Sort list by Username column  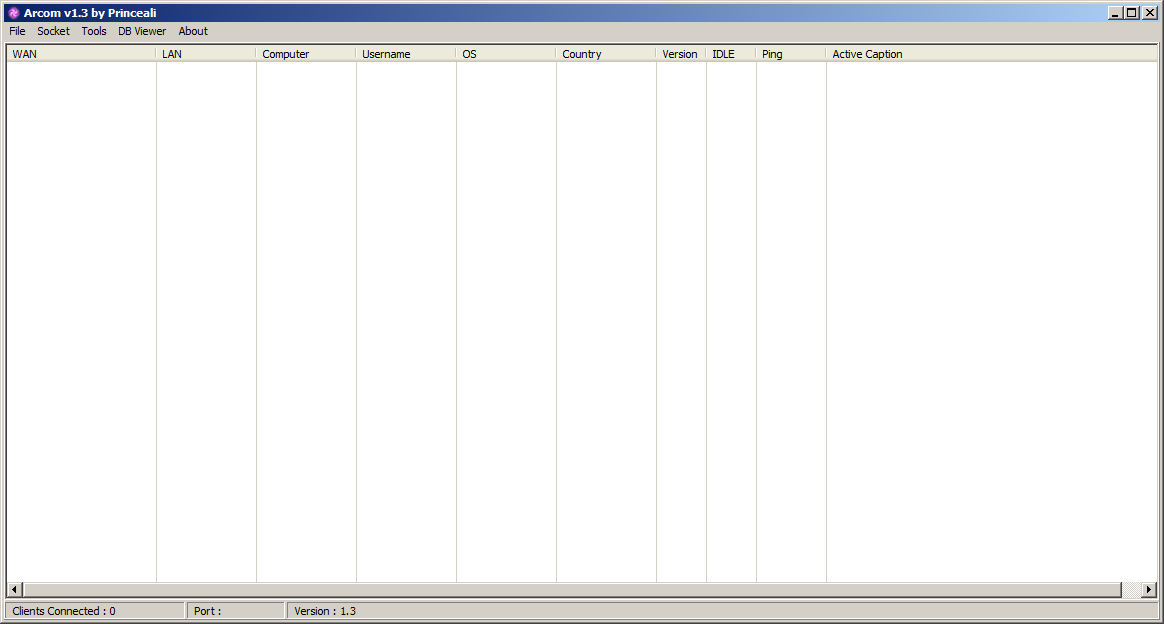coord(406,54)
